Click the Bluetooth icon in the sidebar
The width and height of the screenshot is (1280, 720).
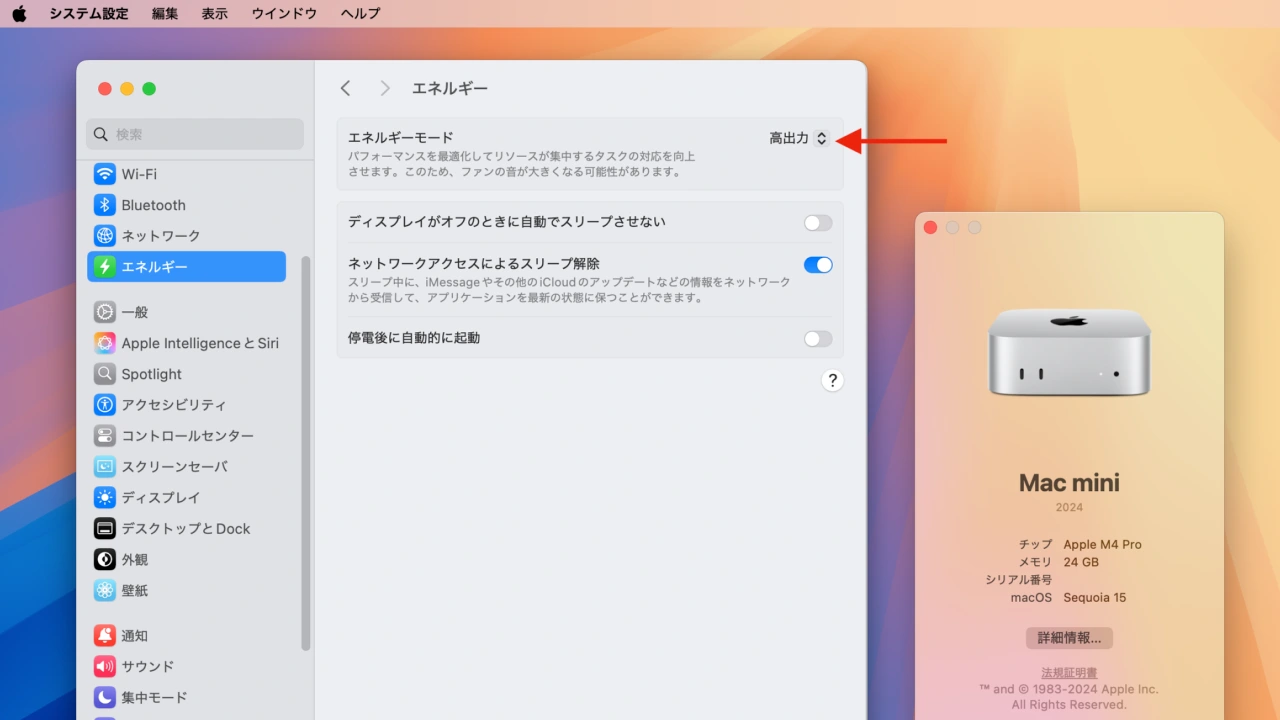coord(105,205)
